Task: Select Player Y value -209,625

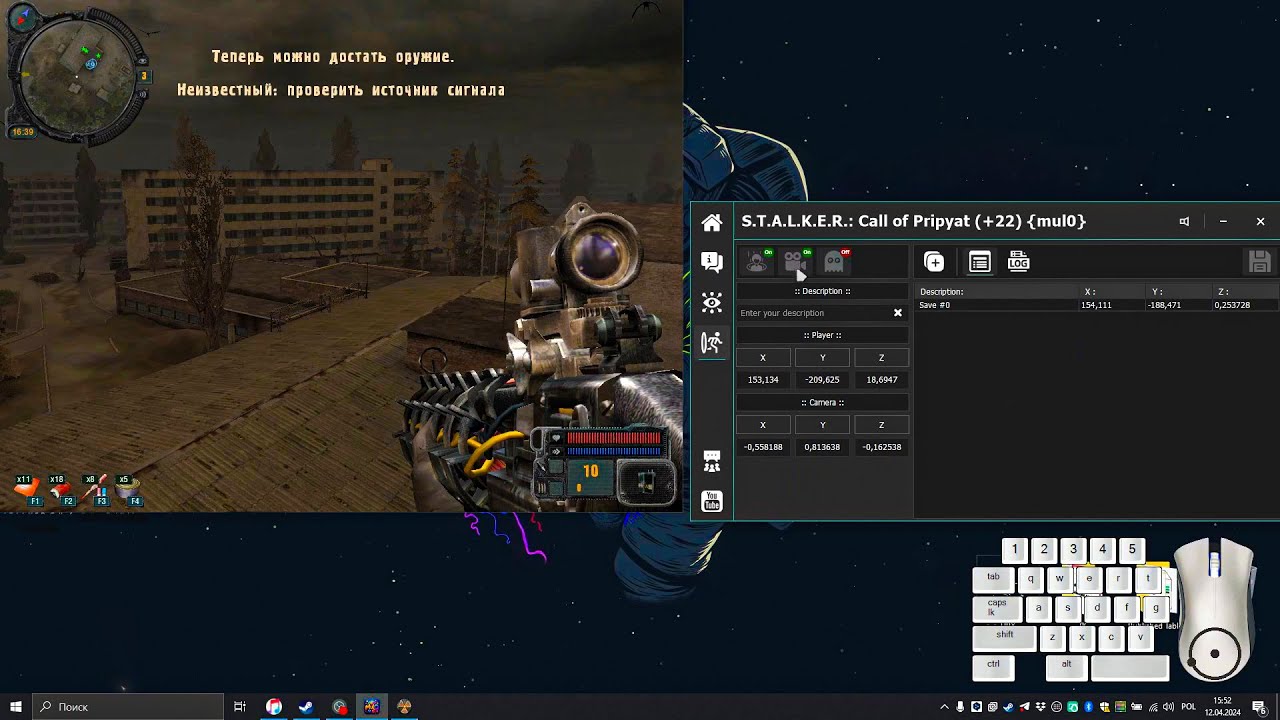Action: [x=822, y=380]
